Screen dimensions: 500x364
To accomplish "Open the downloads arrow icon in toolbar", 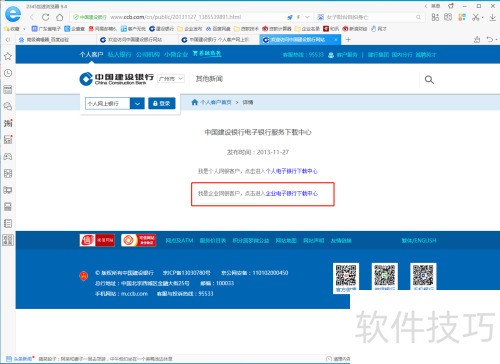I will click(x=493, y=17).
